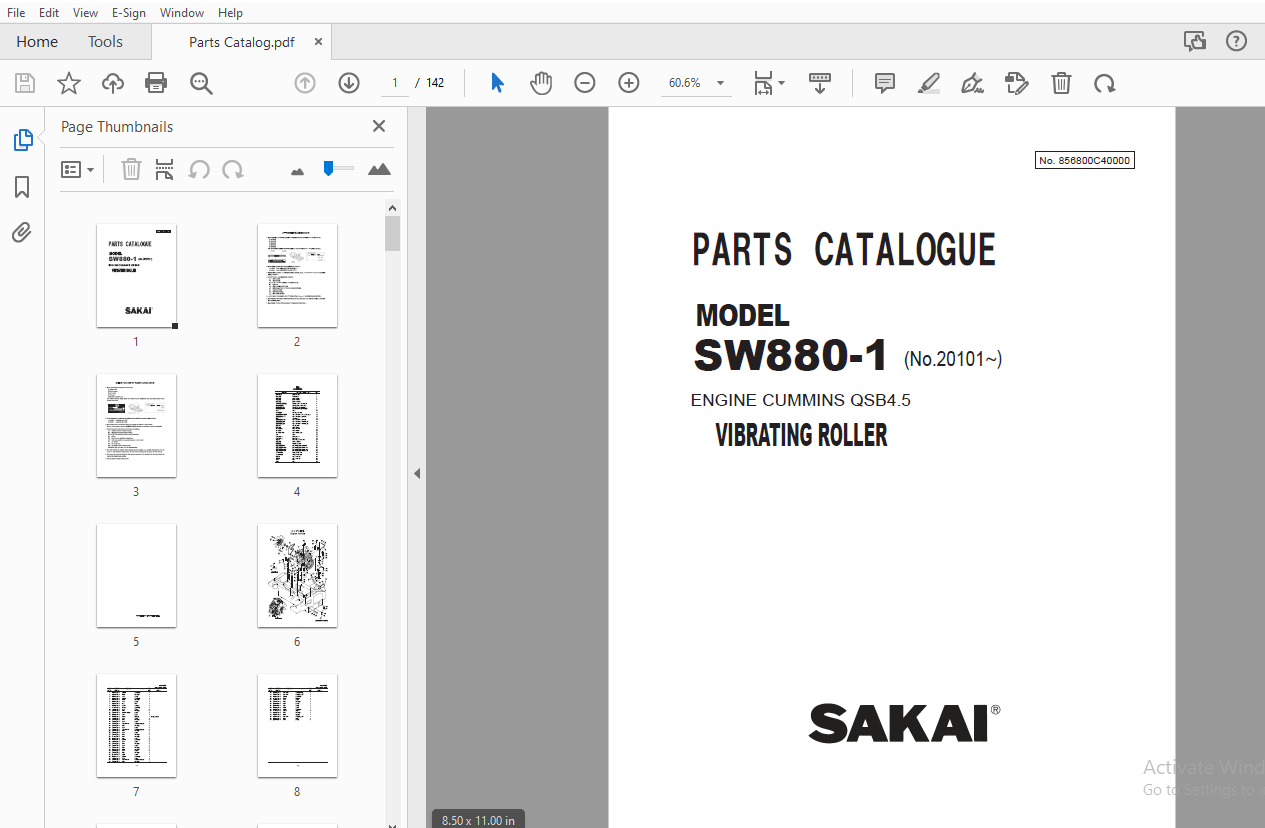Screen dimensions: 1265x828
Task: Click the trash delete icon in toolbar
Action: (x=1061, y=83)
